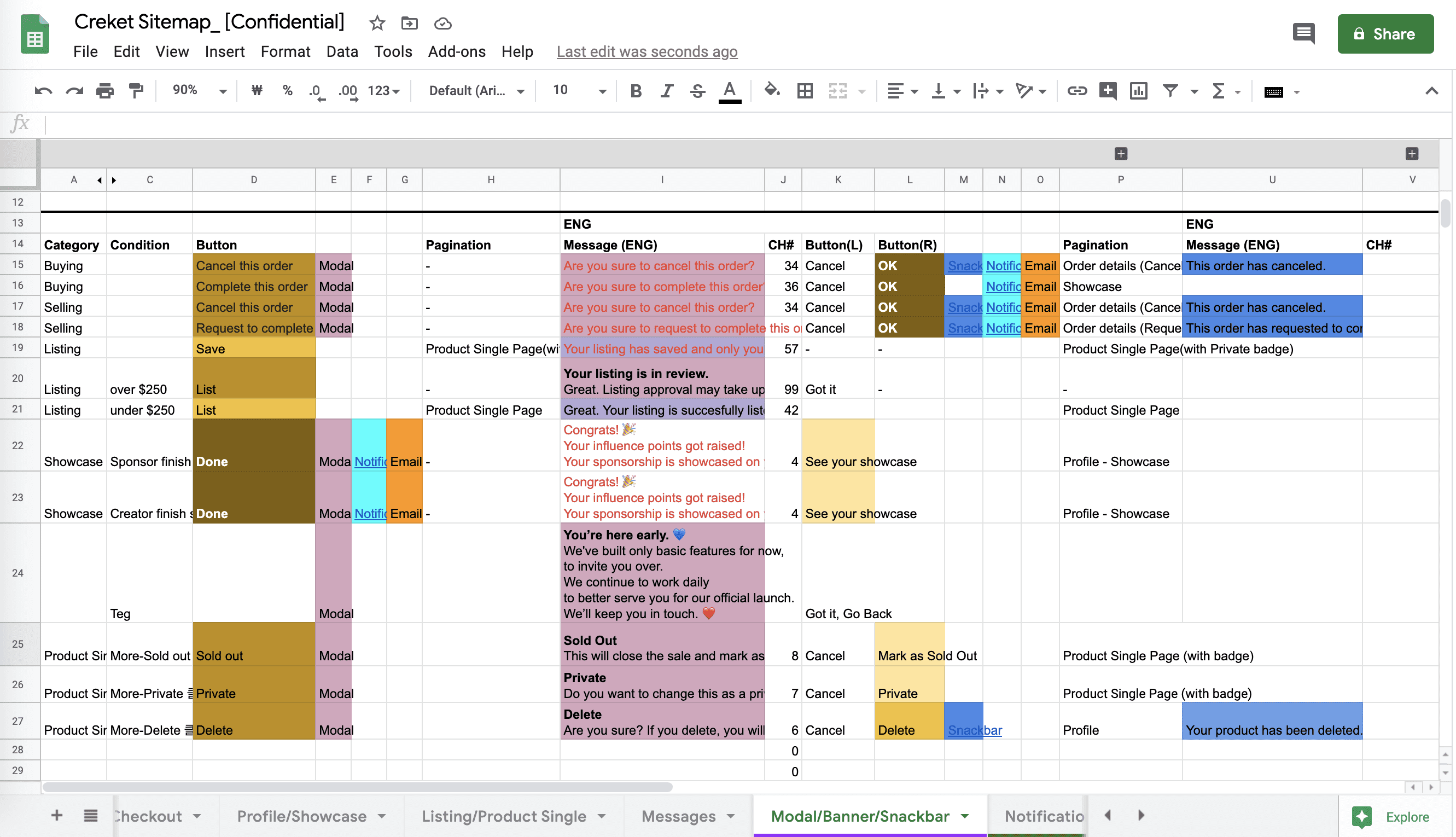Click Snack link in row 15

click(965, 265)
